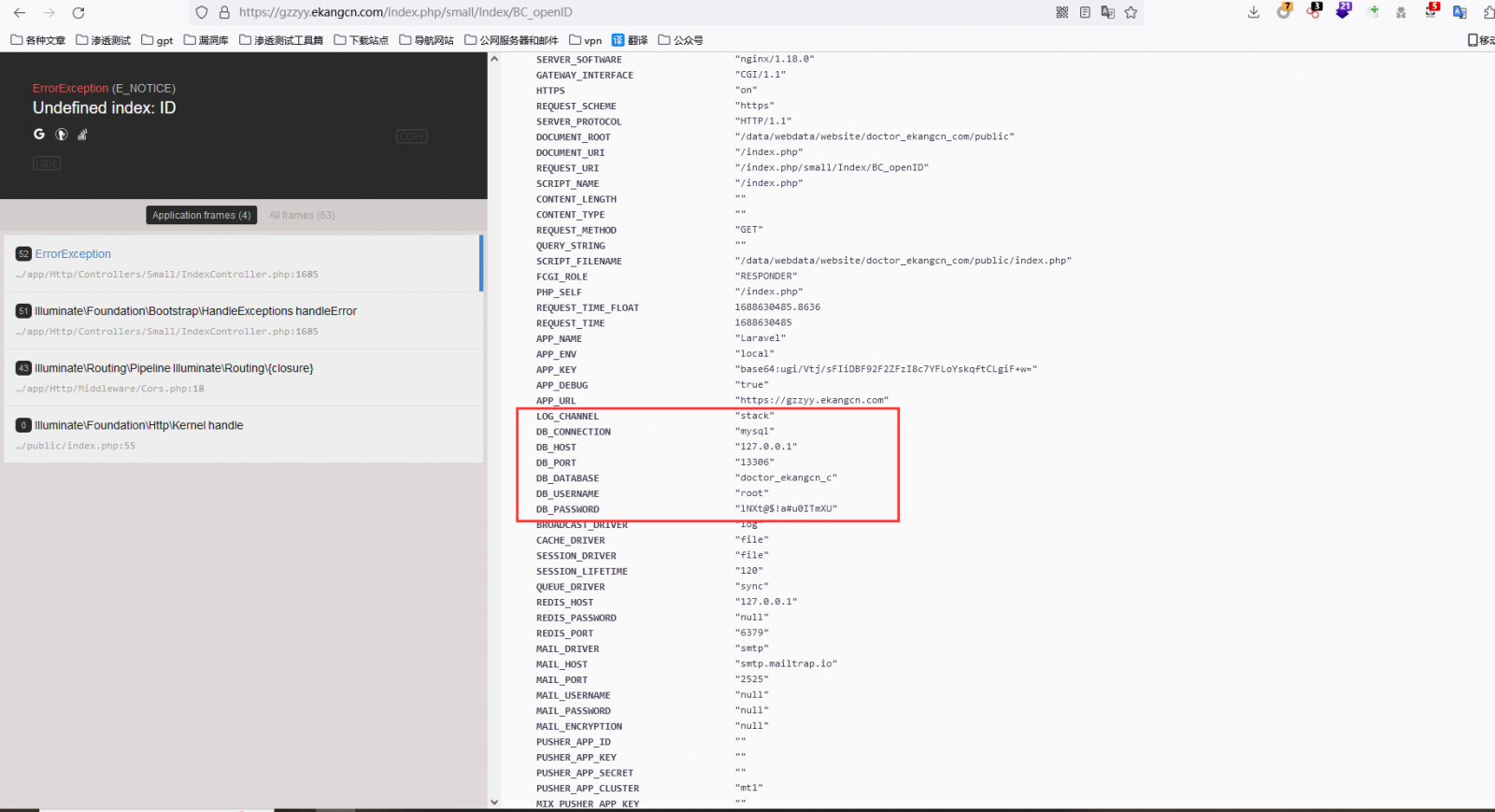Open the 翻译 bookmark
The height and width of the screenshot is (812, 1495).
630,40
